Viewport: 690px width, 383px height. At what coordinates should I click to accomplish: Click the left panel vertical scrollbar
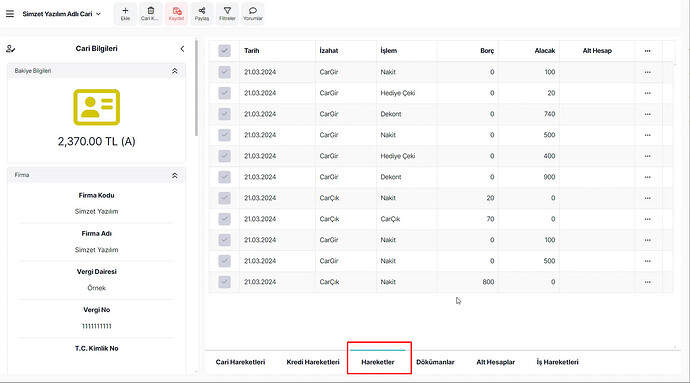point(196,88)
